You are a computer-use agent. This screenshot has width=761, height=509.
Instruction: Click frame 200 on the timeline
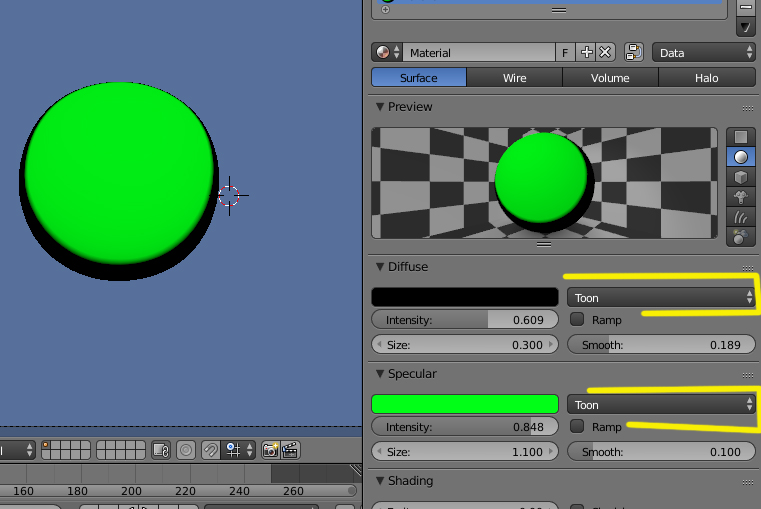click(x=132, y=491)
